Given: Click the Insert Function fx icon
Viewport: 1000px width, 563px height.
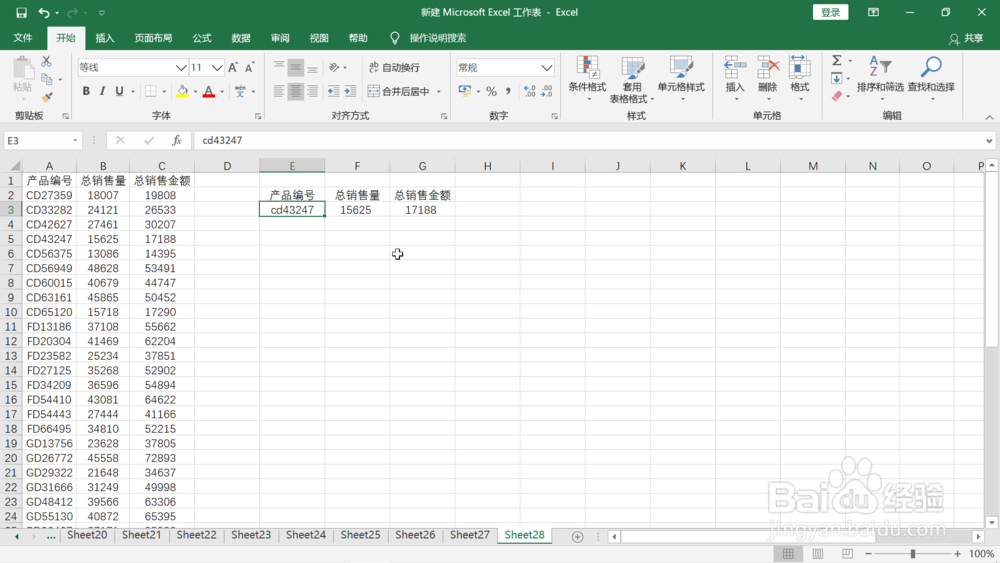Looking at the screenshot, I should point(177,140).
